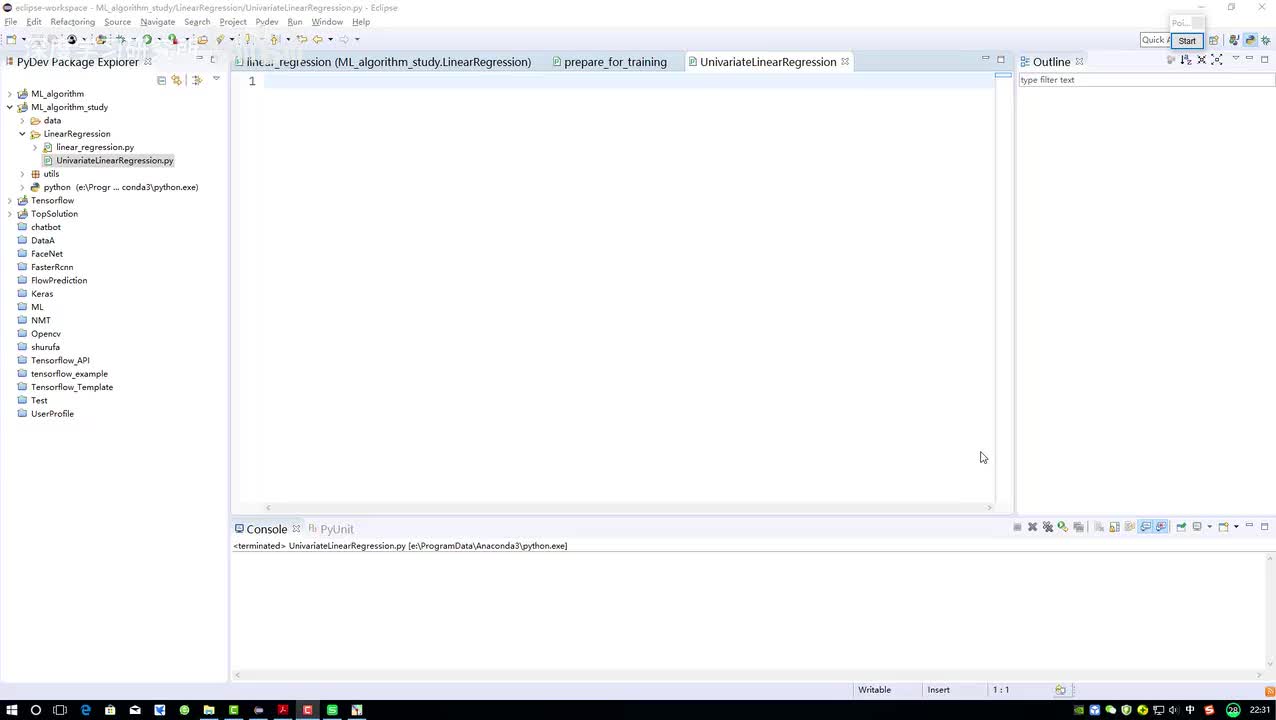1276x720 pixels.
Task: Click the Start button near Quick Access
Action: point(1187,41)
